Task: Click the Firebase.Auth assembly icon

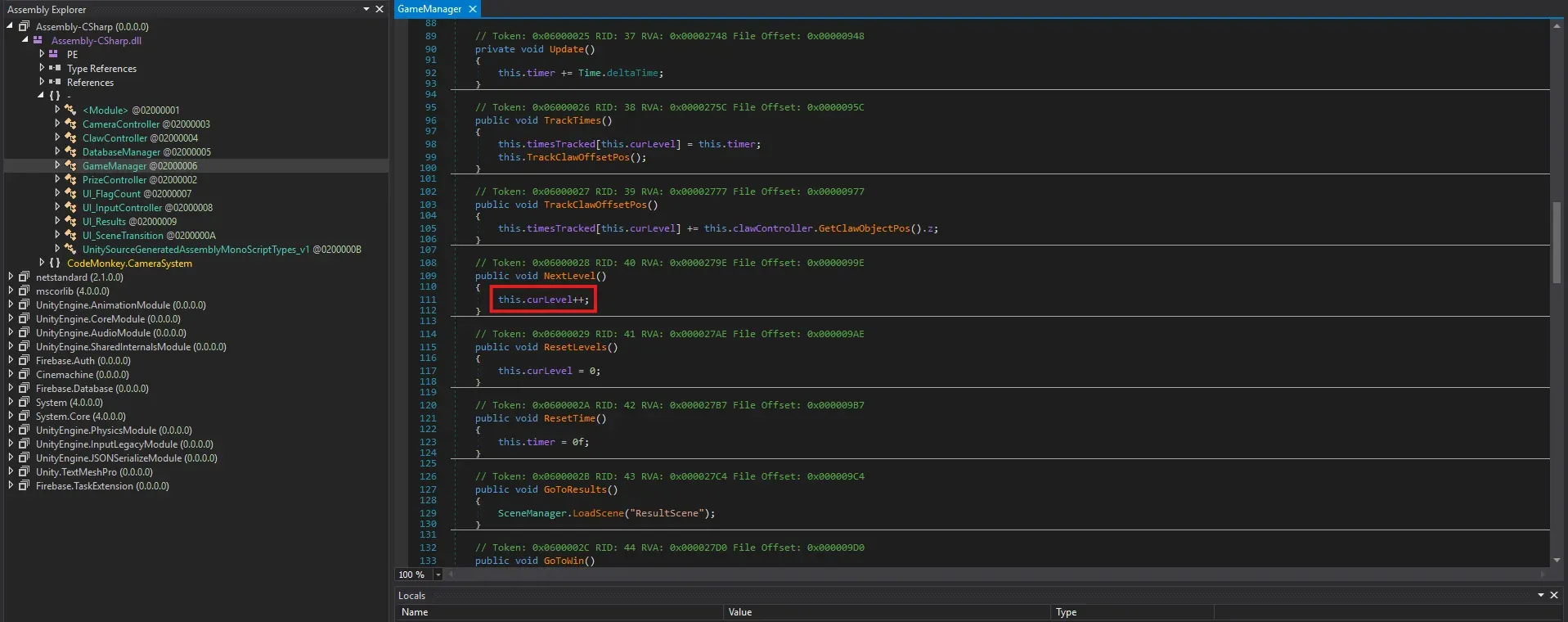Action: click(25, 361)
